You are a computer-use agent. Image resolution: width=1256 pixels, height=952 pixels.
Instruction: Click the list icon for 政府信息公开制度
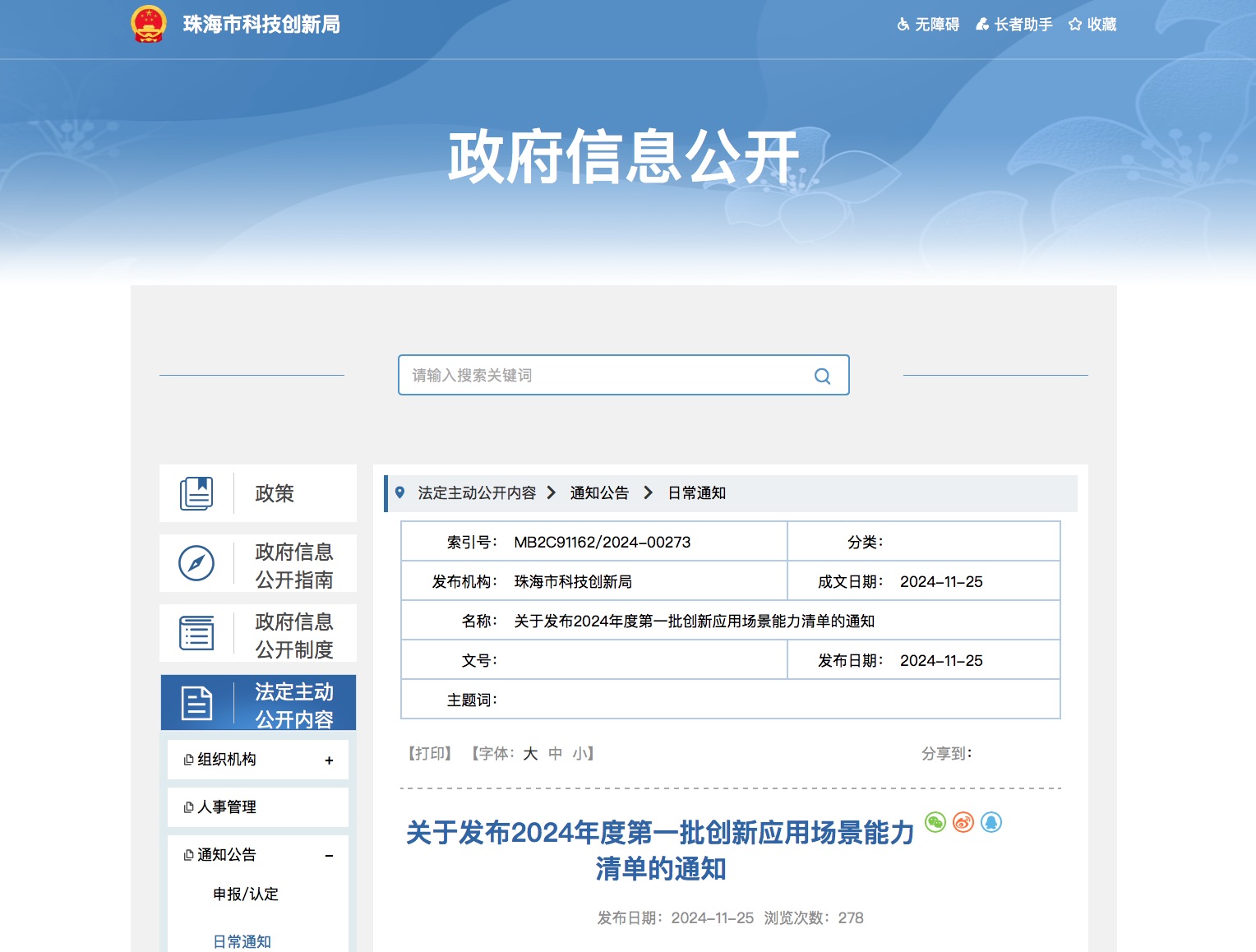pyautogui.click(x=196, y=633)
